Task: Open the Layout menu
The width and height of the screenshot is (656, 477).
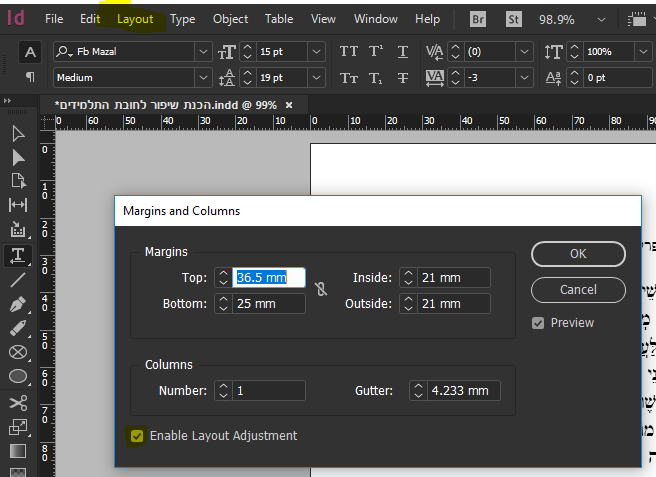Action: click(x=135, y=19)
